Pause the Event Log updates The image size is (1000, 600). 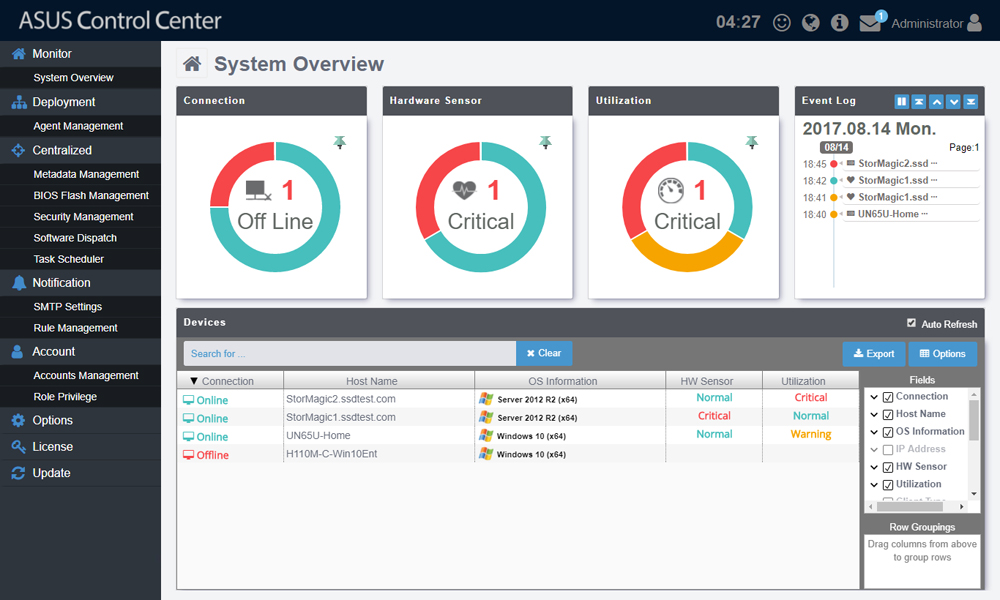901,101
